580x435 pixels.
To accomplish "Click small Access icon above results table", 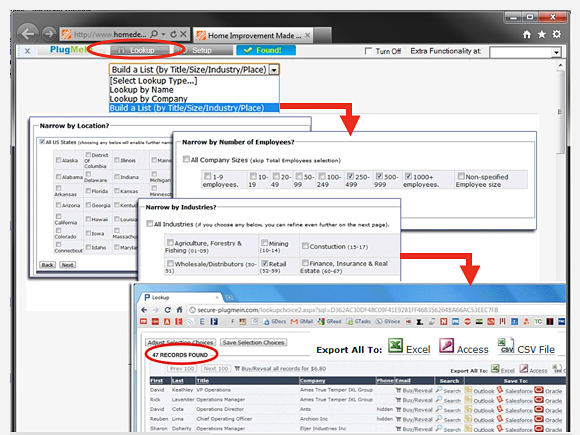I will pyautogui.click(x=523, y=368).
